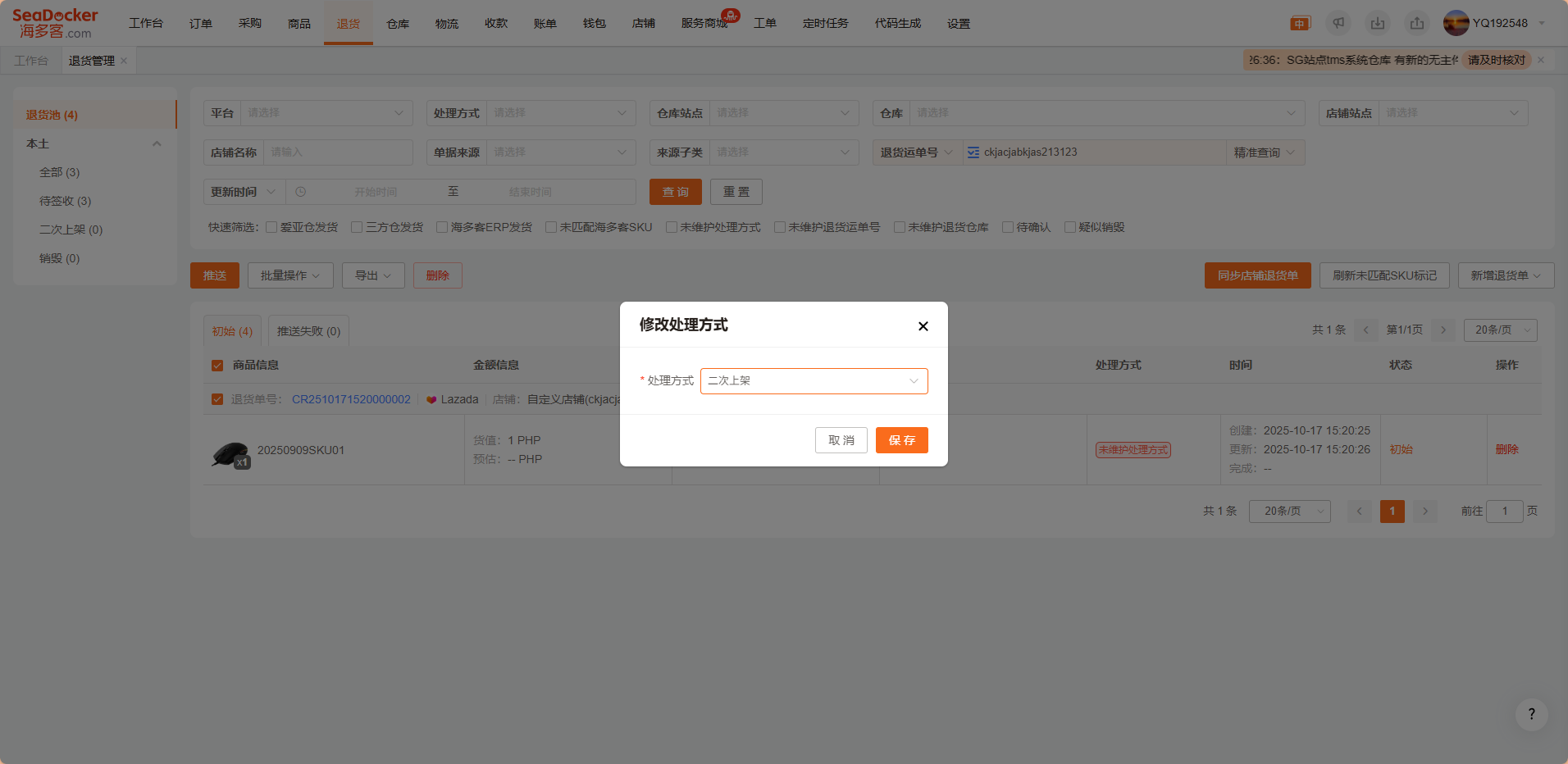Enable the 疑似销毁 quick filter checkbox
Screen dimensions: 1568x764
tap(1070, 227)
